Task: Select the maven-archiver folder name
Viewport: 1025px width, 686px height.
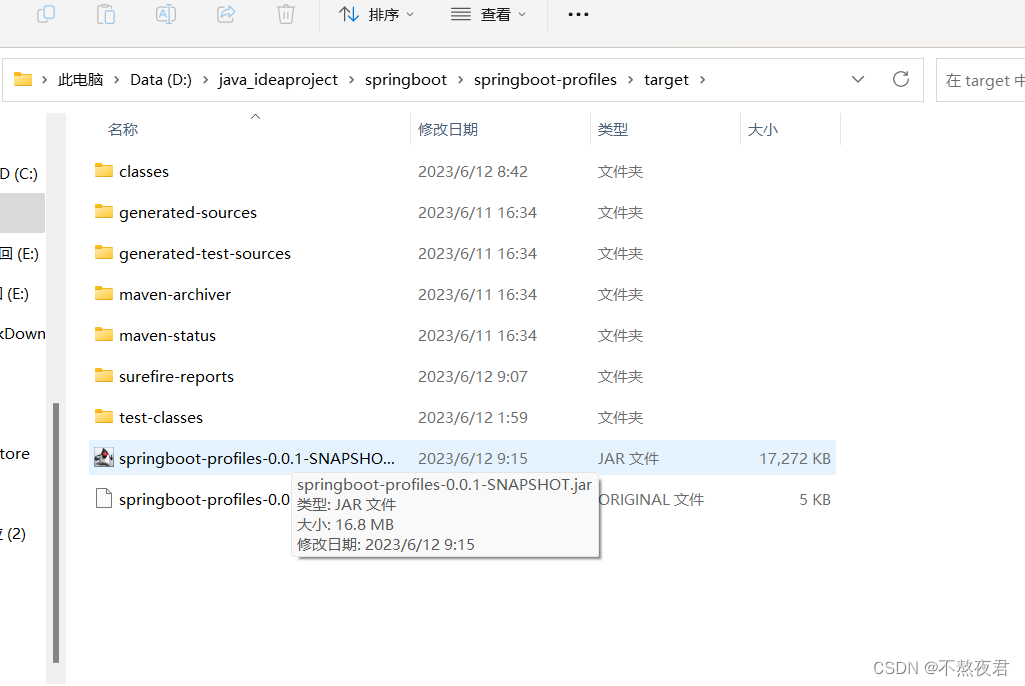Action: click(175, 295)
